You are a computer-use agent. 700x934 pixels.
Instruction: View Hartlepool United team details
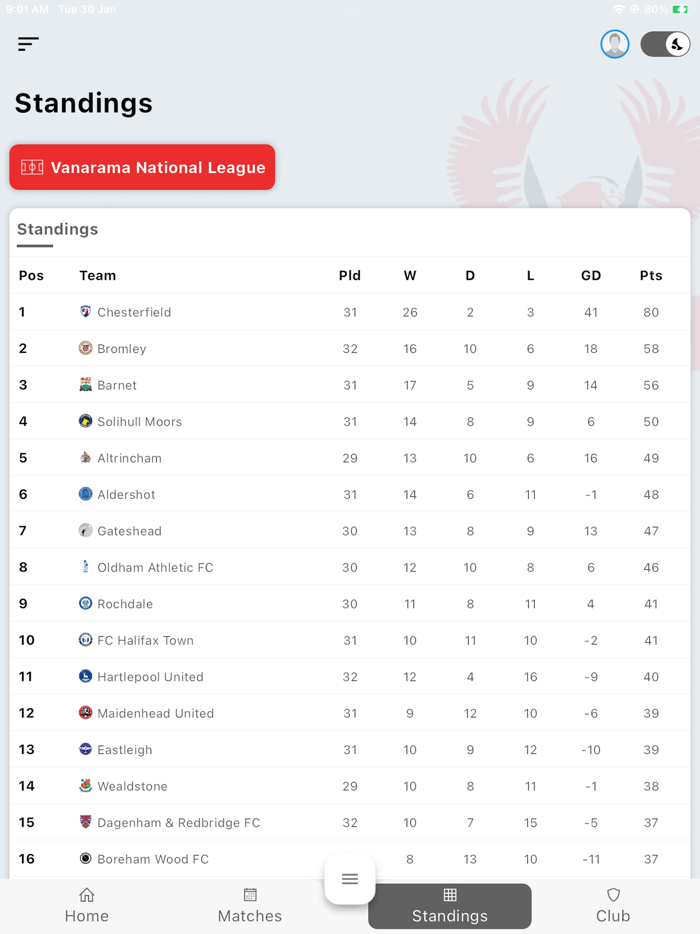coord(145,676)
